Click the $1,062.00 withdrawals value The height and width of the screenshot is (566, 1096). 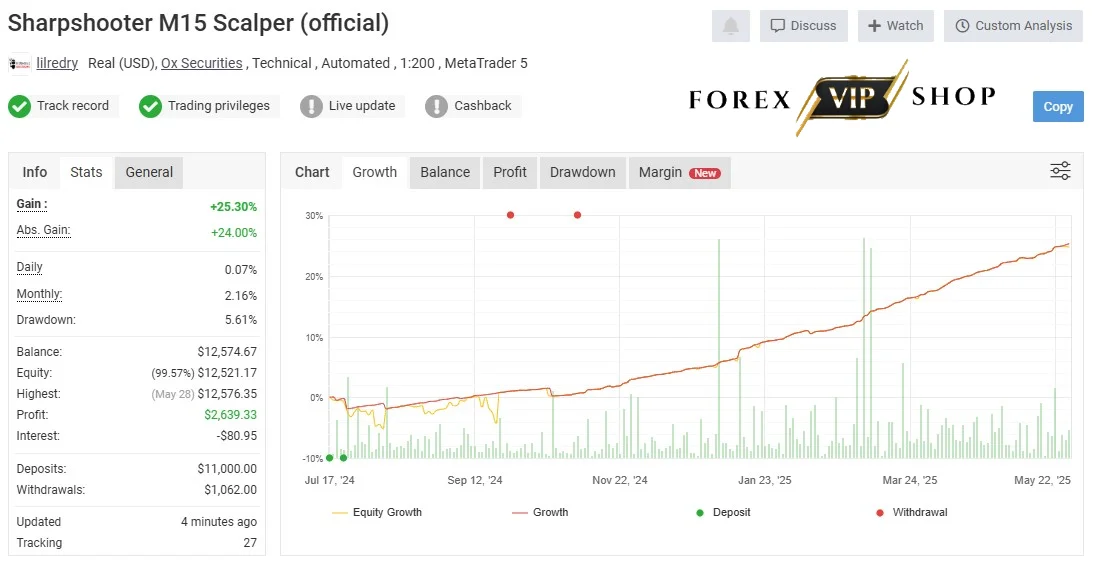(x=231, y=490)
